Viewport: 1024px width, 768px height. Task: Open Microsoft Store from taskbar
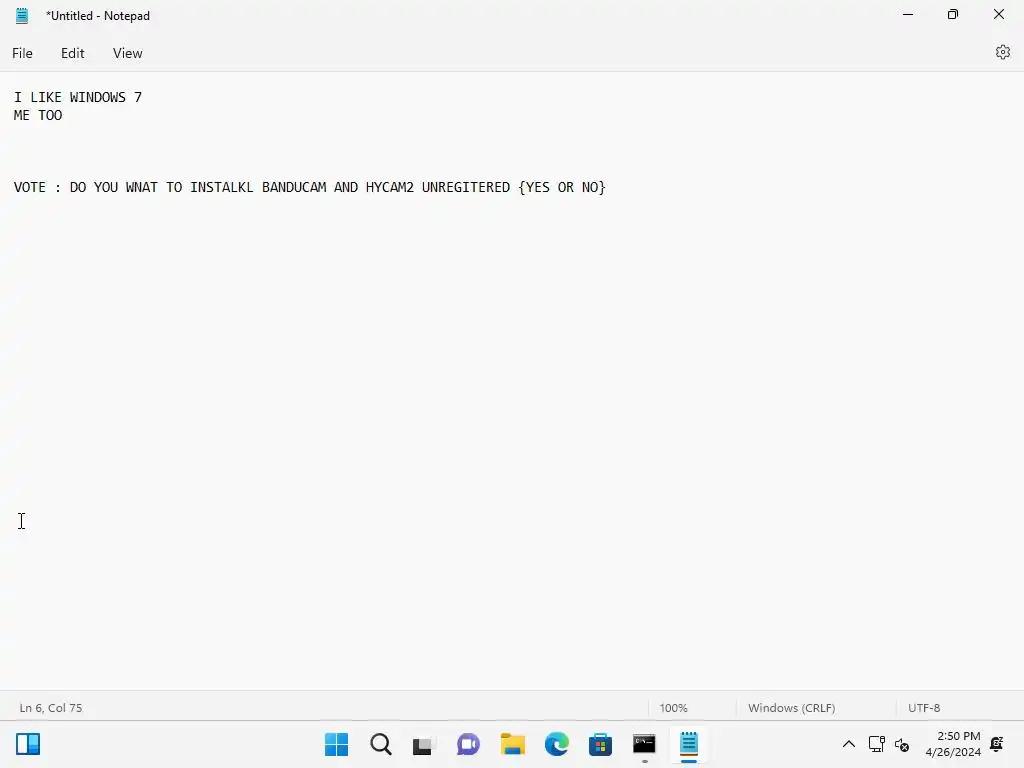pyautogui.click(x=600, y=744)
